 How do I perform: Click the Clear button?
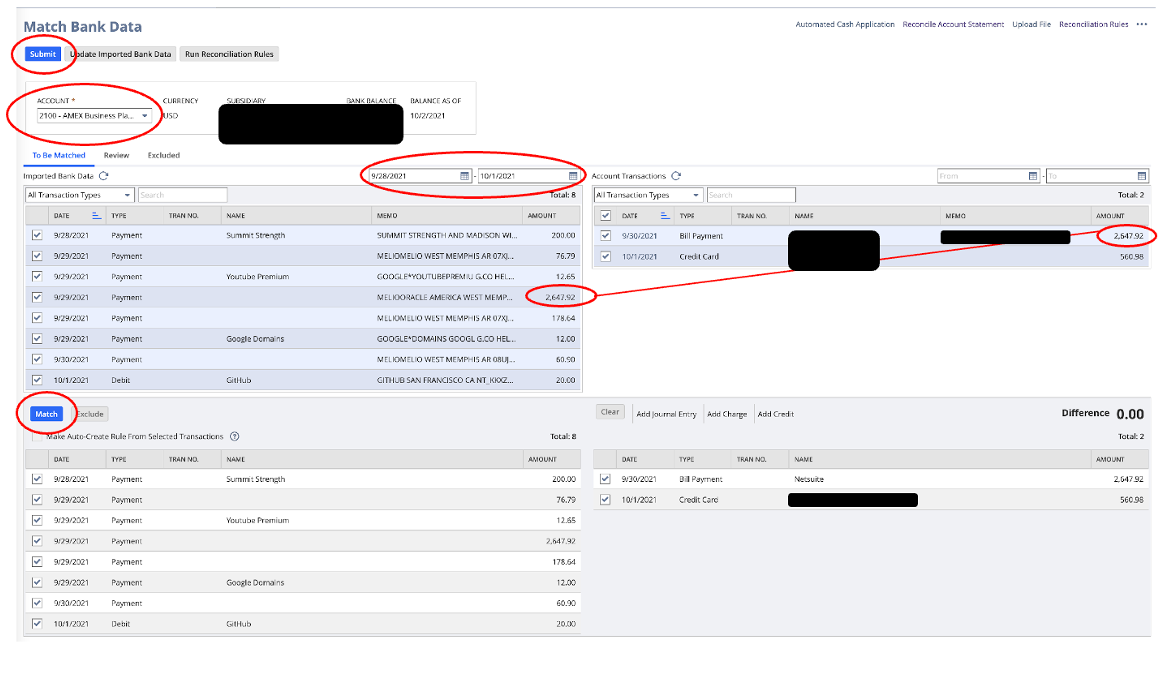point(610,412)
